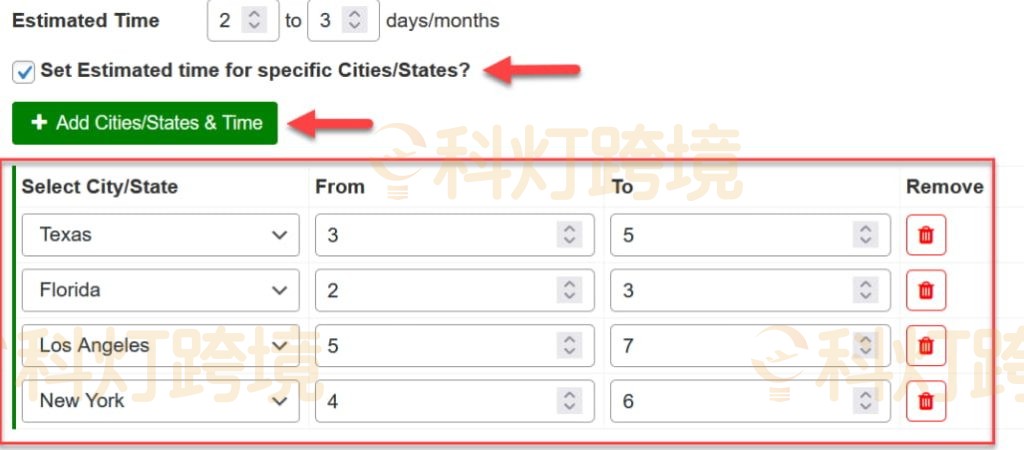The width and height of the screenshot is (1024, 450).
Task: Click the Estimated Time maximum stepper showing 3
Action: [x=354, y=20]
